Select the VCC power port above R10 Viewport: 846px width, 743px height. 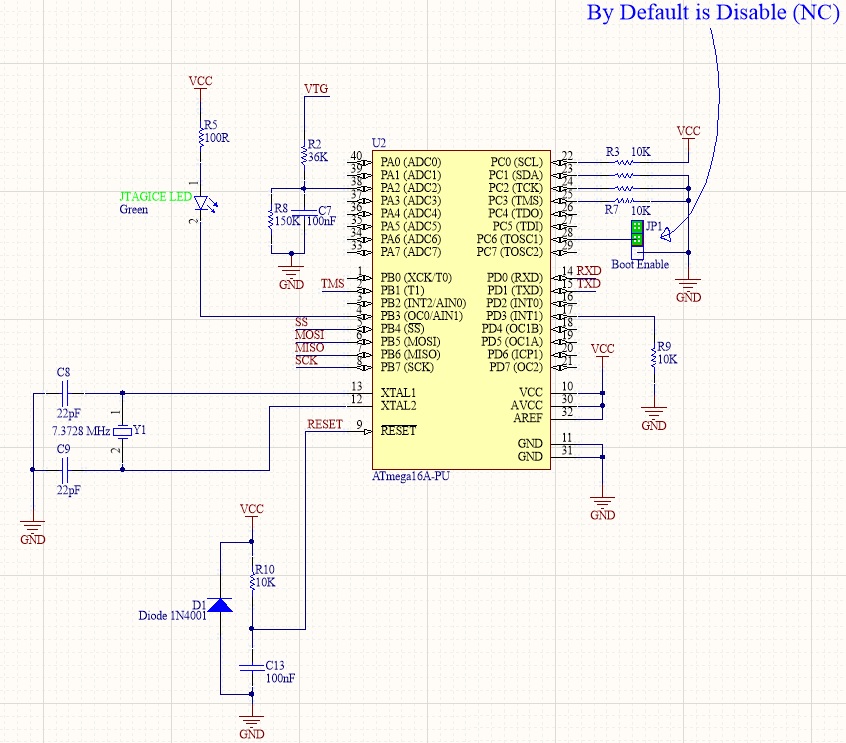(251, 510)
